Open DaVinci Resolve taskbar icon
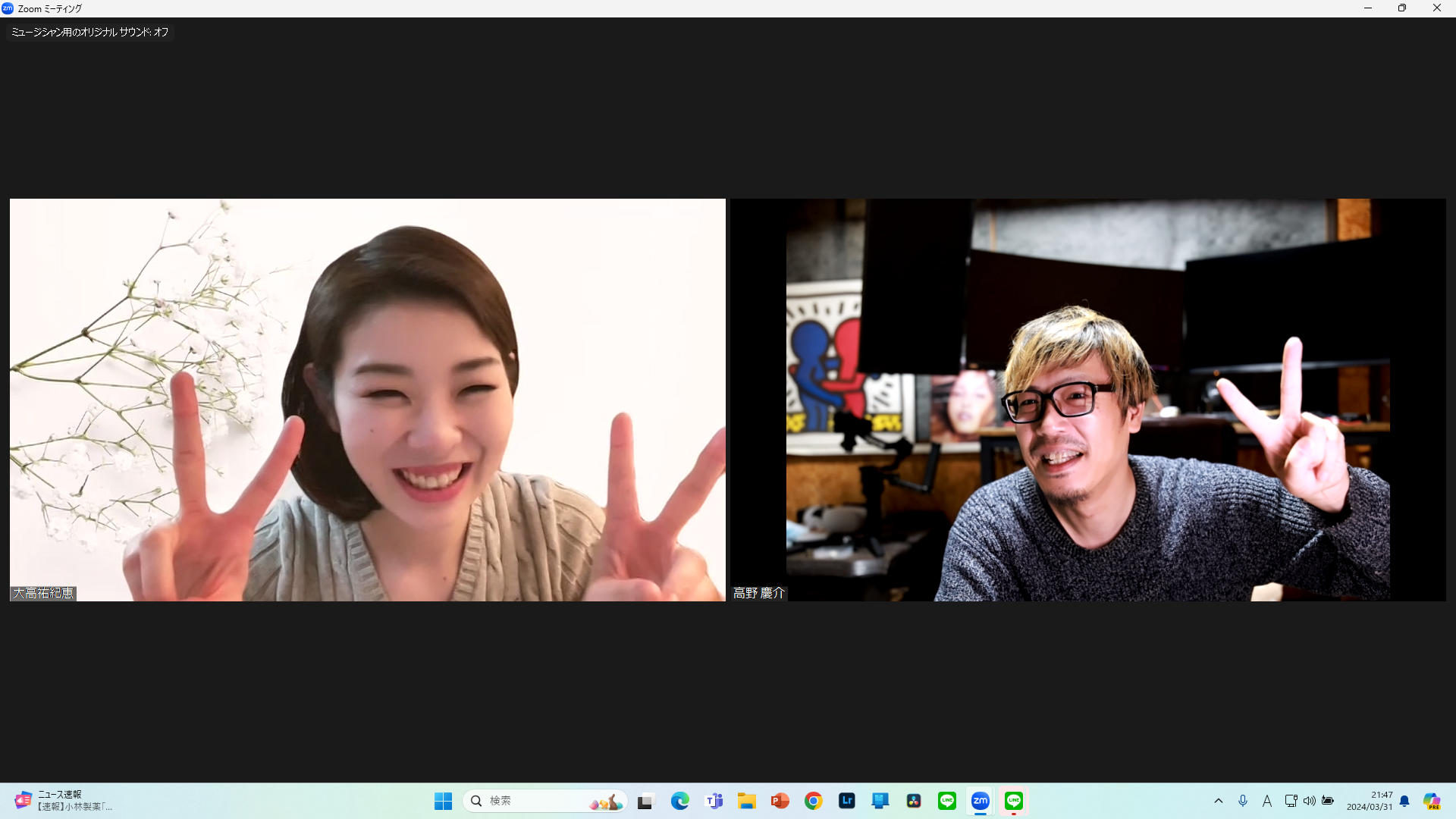The height and width of the screenshot is (819, 1456). tap(914, 801)
